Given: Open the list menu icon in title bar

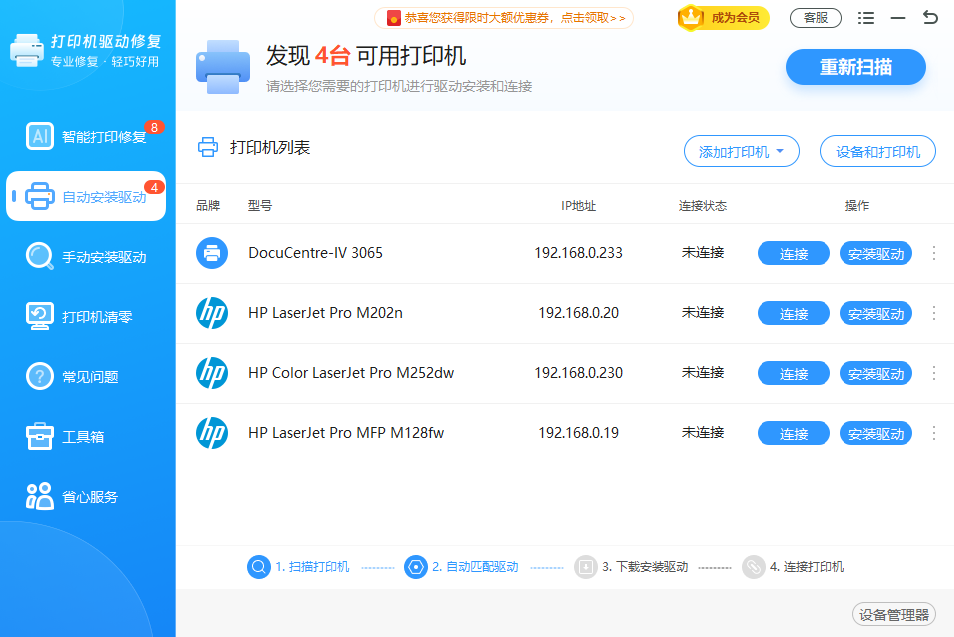Looking at the screenshot, I should pyautogui.click(x=866, y=18).
